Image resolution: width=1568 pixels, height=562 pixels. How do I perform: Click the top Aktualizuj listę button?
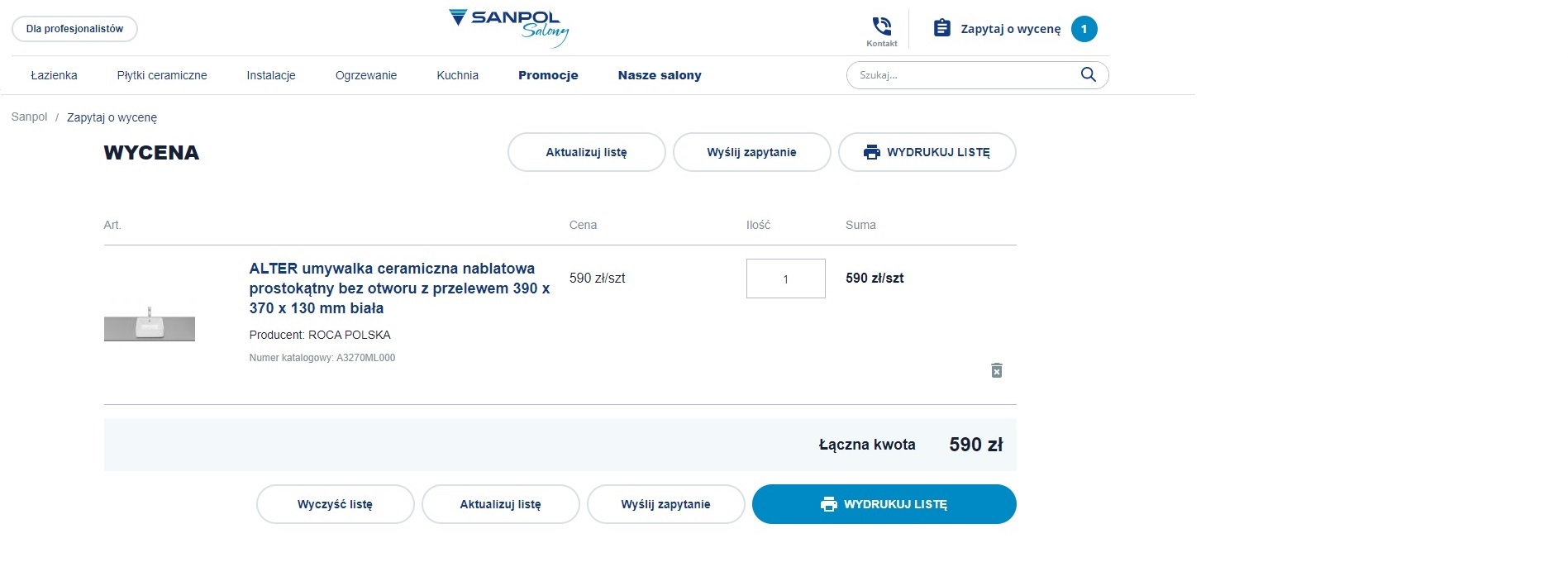(x=586, y=152)
